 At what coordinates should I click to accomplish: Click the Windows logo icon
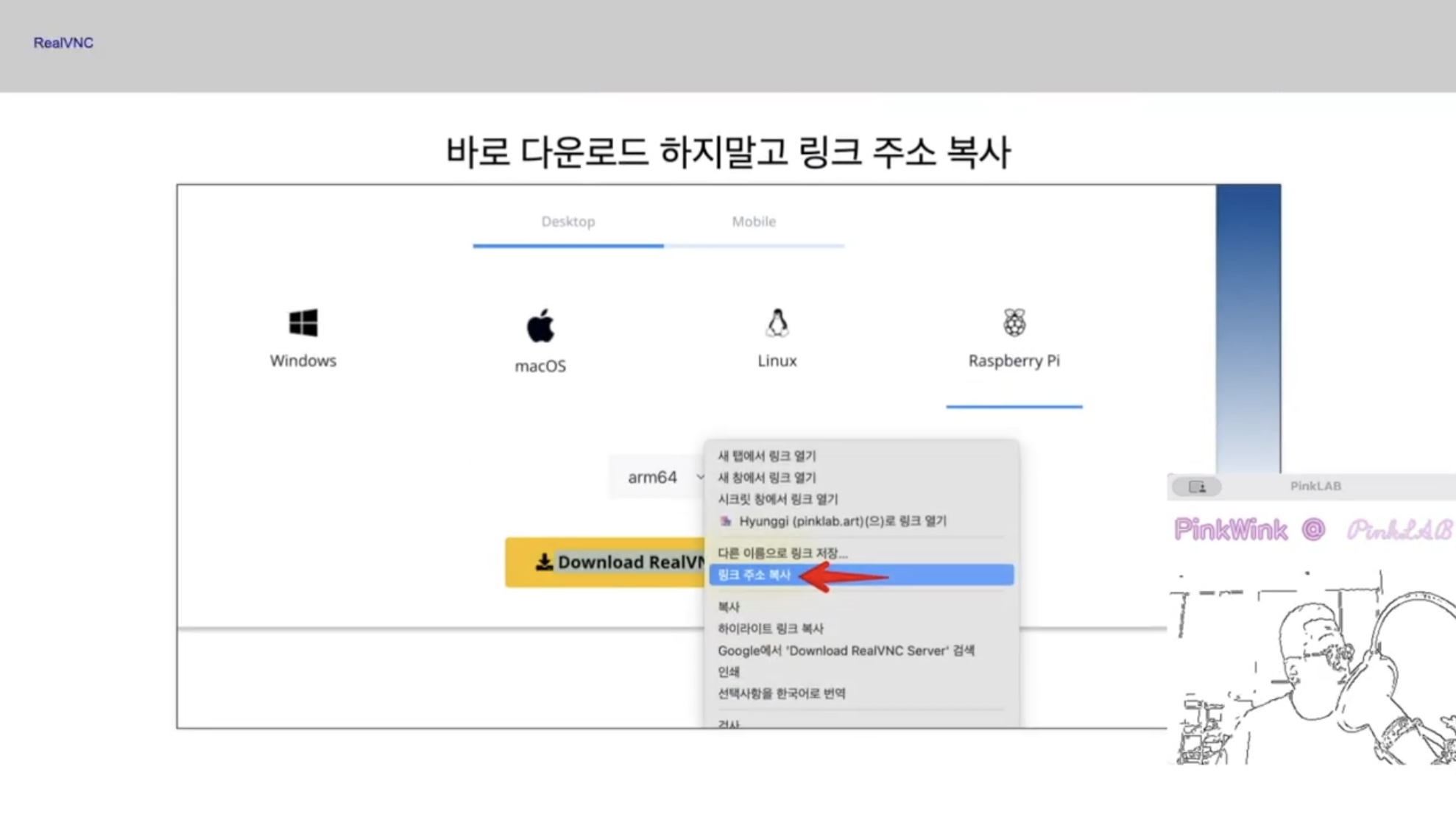303,322
